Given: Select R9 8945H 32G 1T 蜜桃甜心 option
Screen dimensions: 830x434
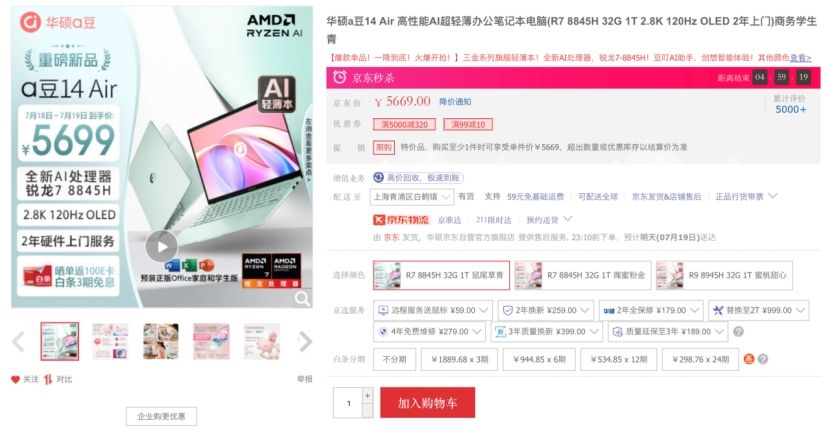Looking at the screenshot, I should pos(724,275).
